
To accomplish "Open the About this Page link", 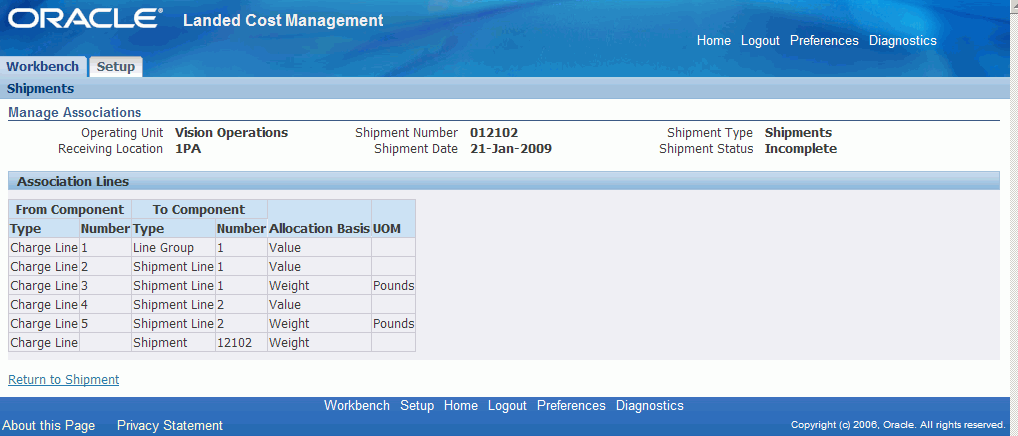I will [x=49, y=426].
